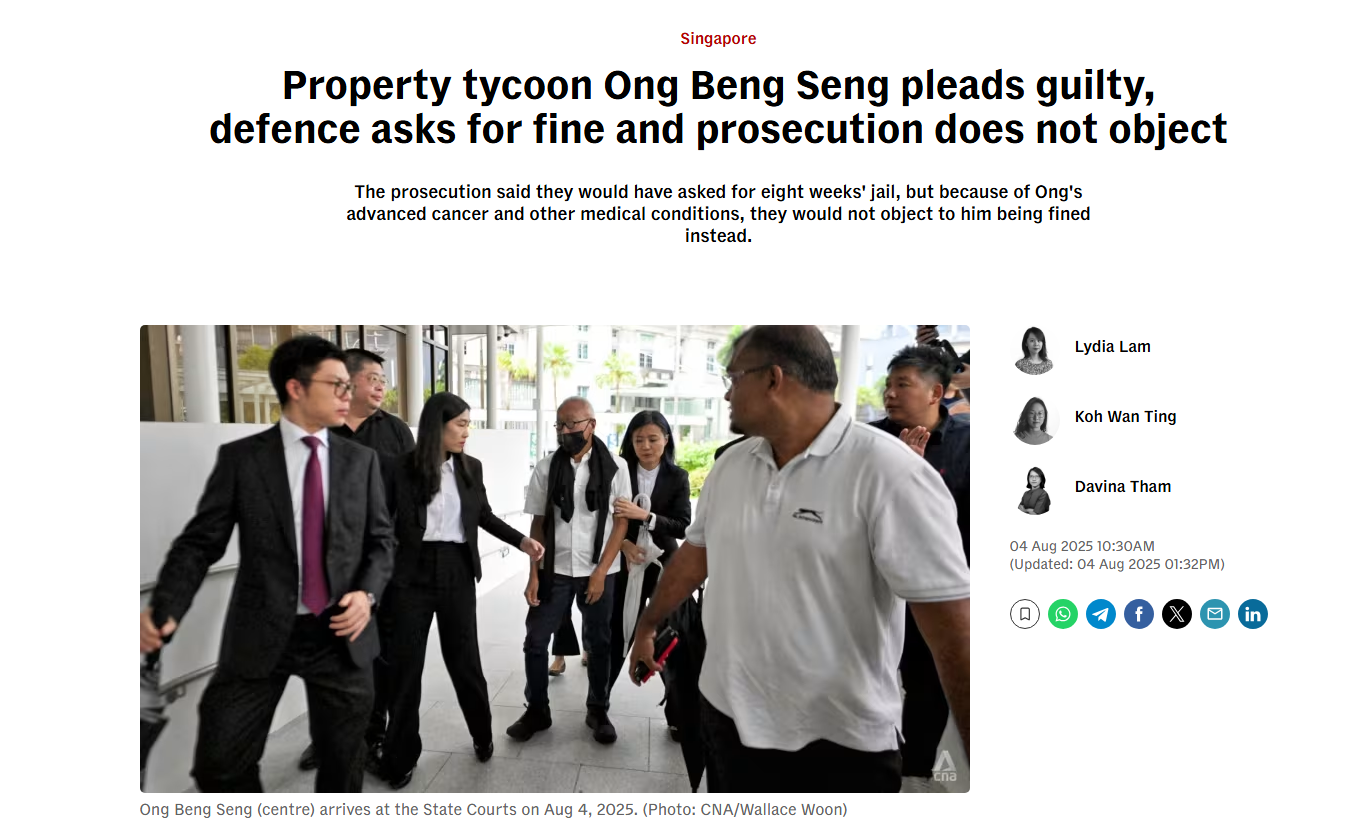Open the Ong Beng Seng courthouse photo
The width and height of the screenshot is (1366, 821).
[555, 559]
